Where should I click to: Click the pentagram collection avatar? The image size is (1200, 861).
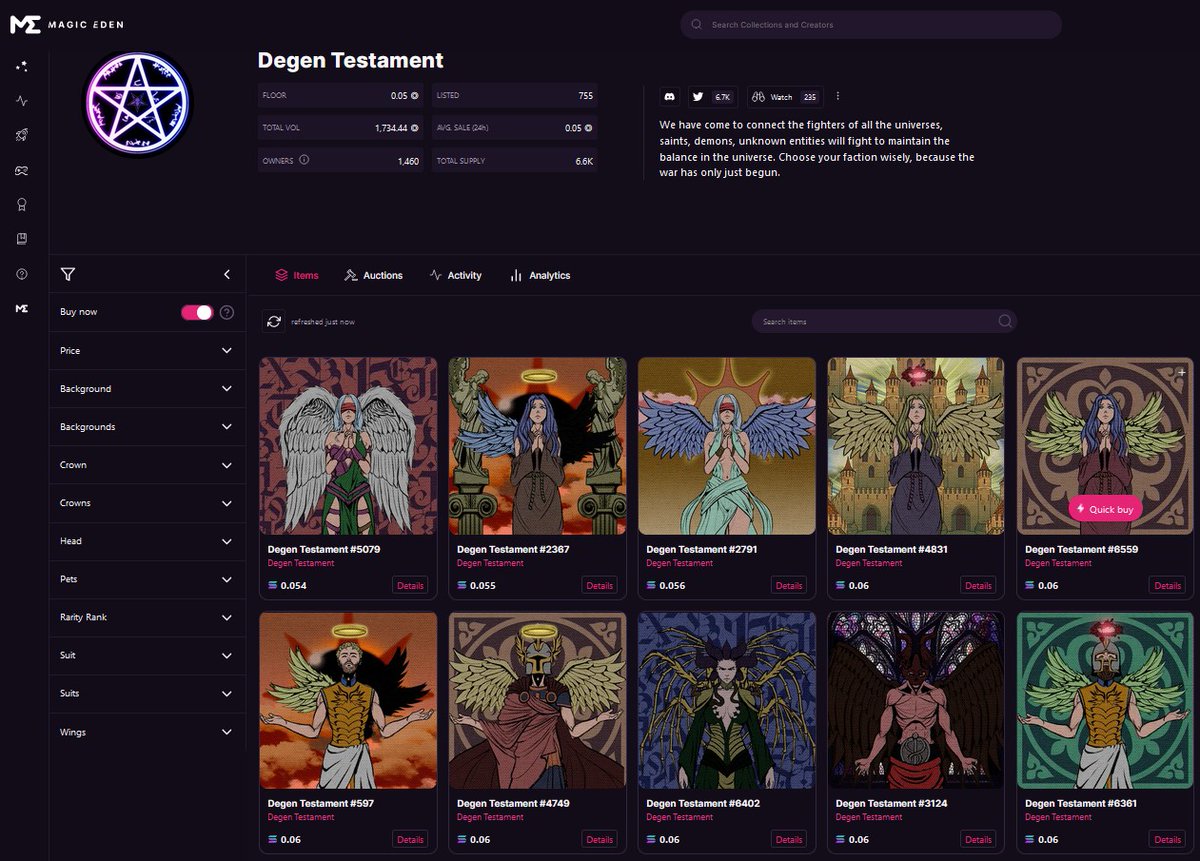click(137, 104)
